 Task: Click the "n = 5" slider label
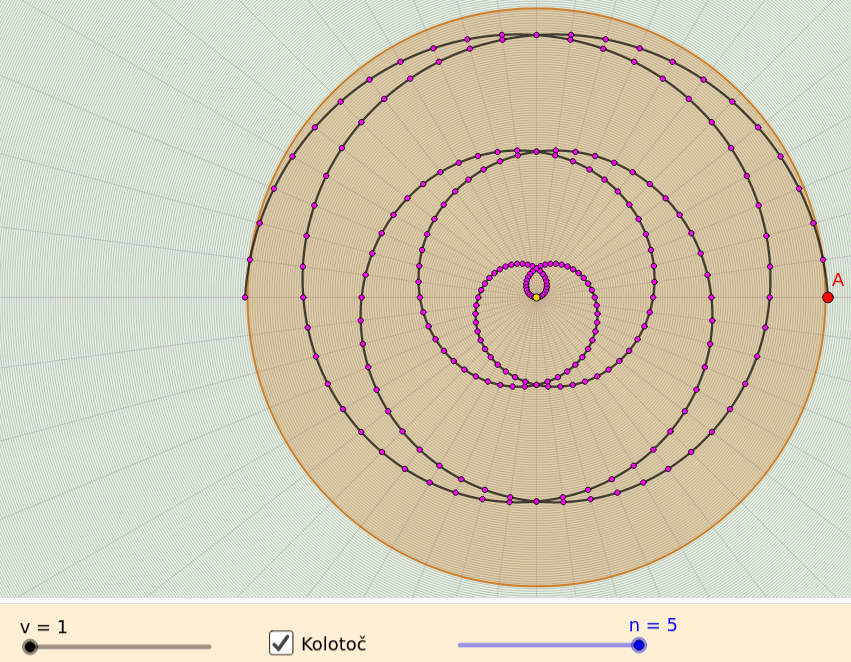coord(653,625)
